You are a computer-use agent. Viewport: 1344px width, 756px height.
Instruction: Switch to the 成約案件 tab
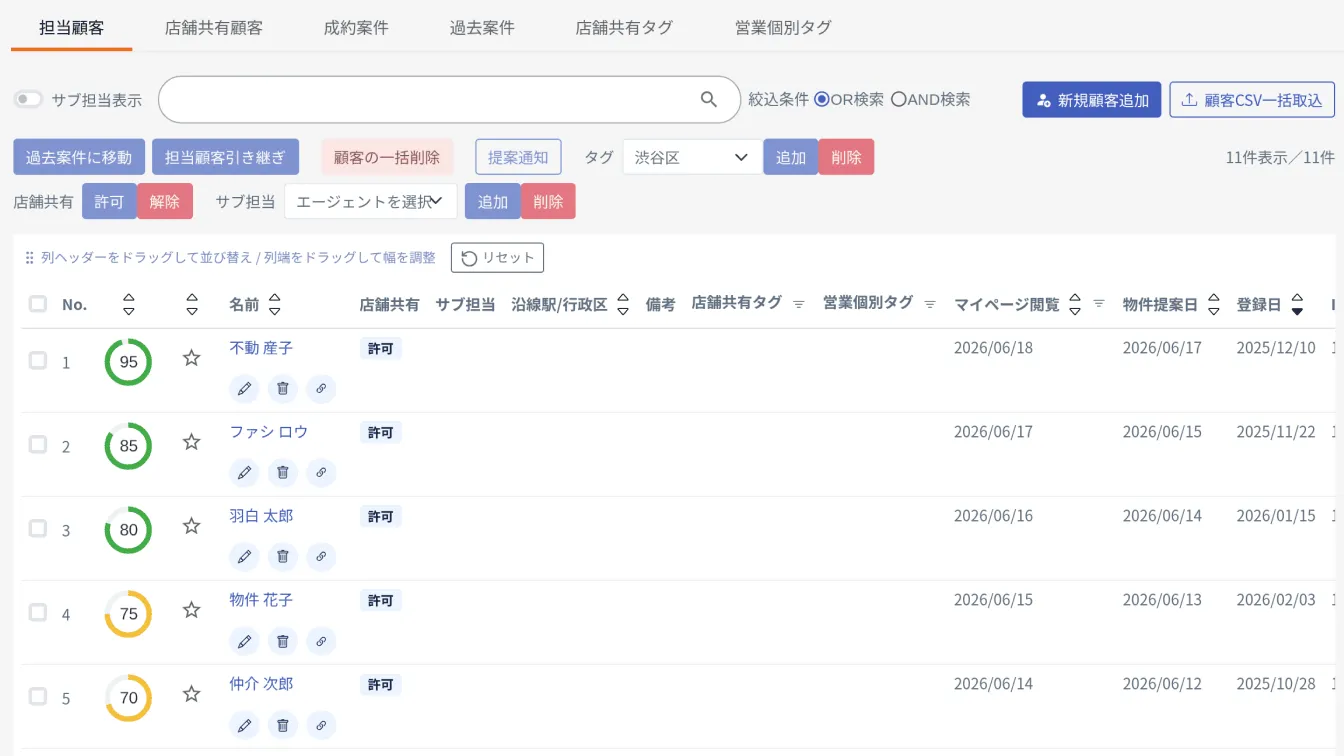356,28
